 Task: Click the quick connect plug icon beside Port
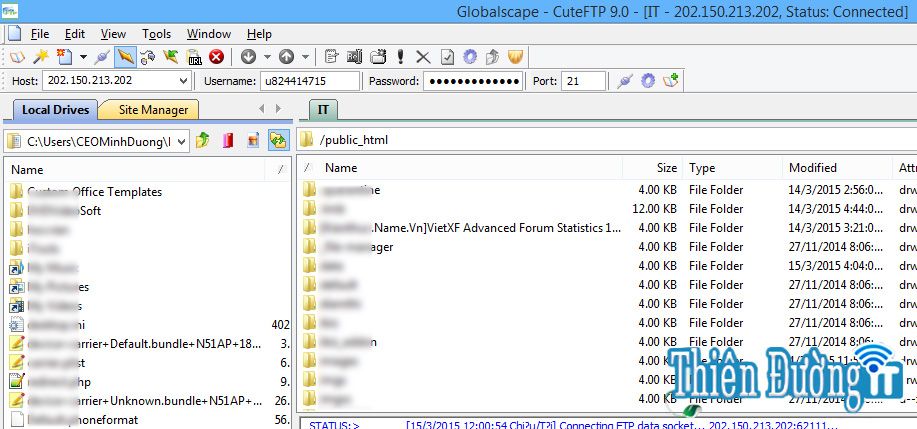coord(625,81)
